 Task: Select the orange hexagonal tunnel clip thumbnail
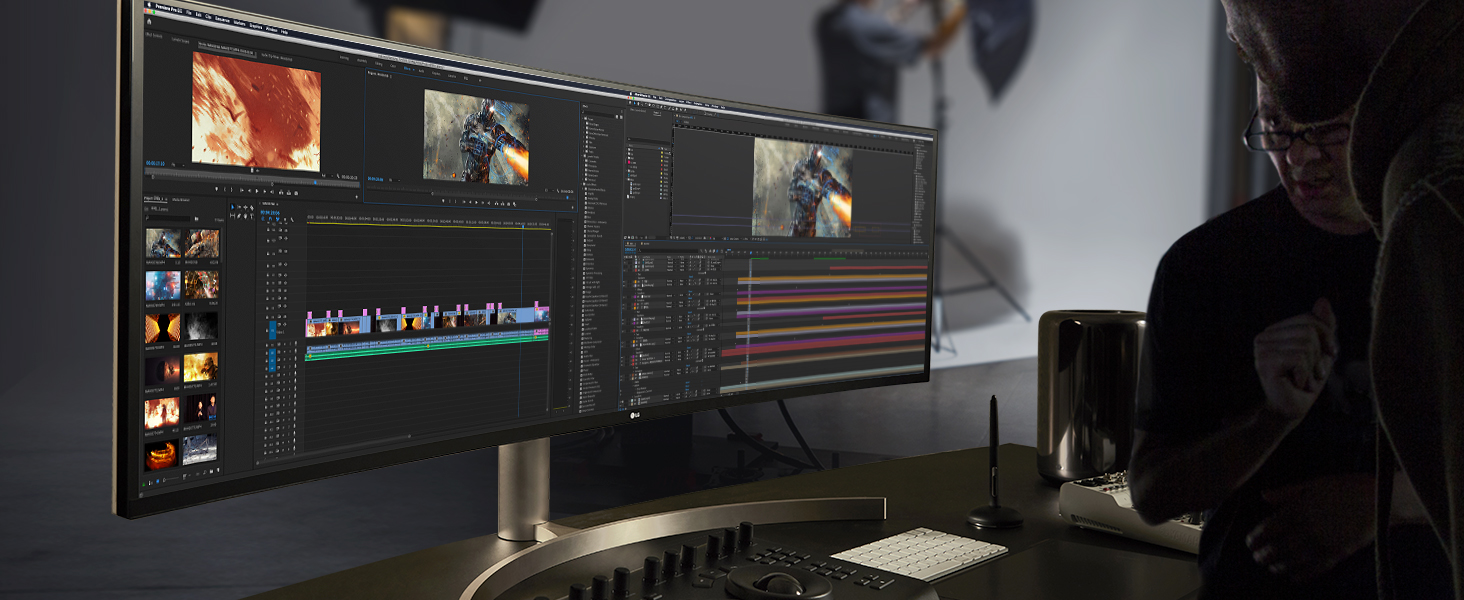click(x=162, y=328)
